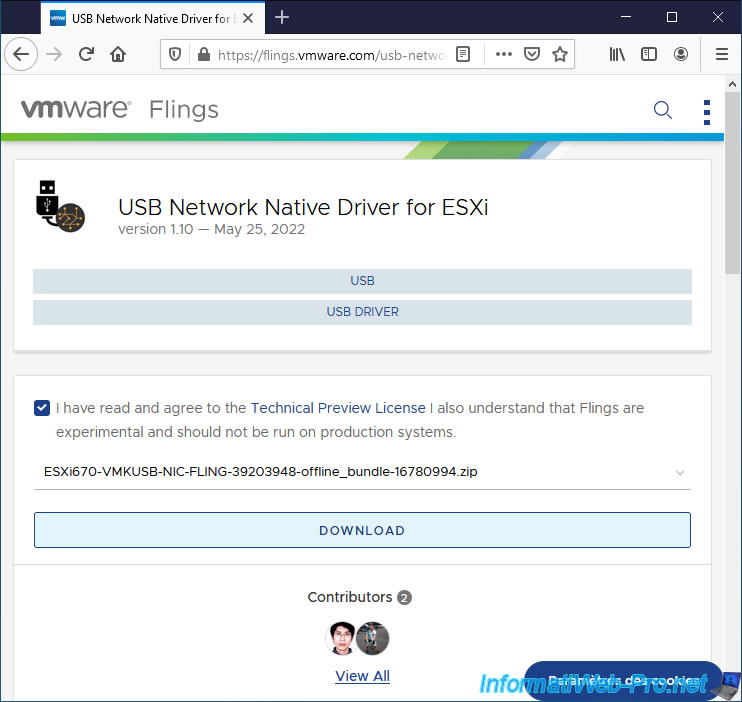
Task: Click the VMware logo
Action: pos(76,109)
